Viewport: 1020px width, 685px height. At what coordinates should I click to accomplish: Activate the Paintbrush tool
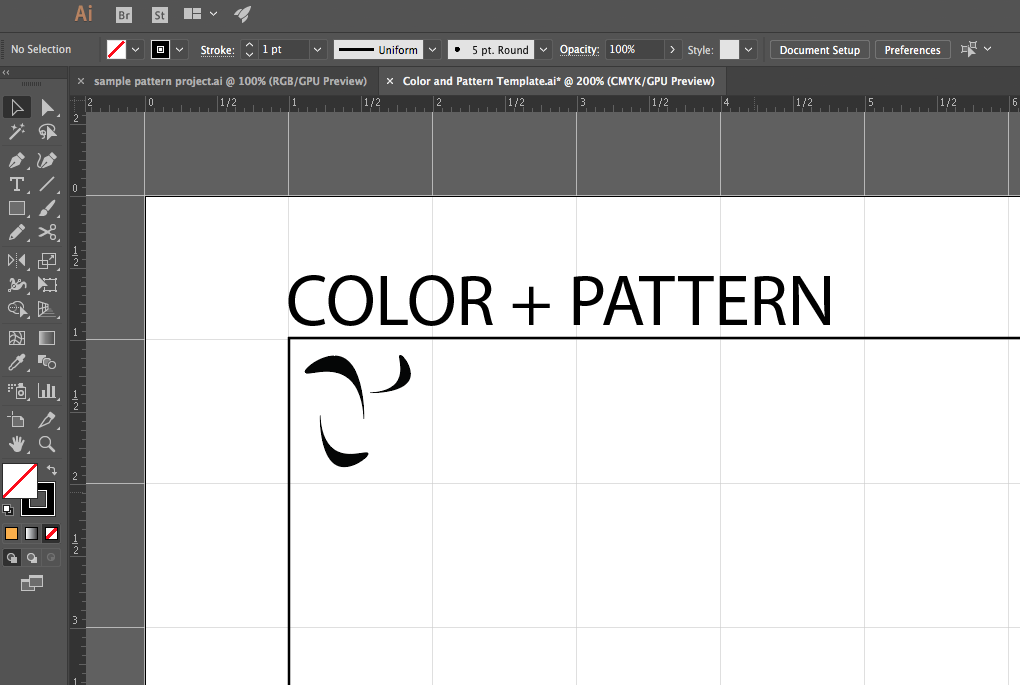47,208
